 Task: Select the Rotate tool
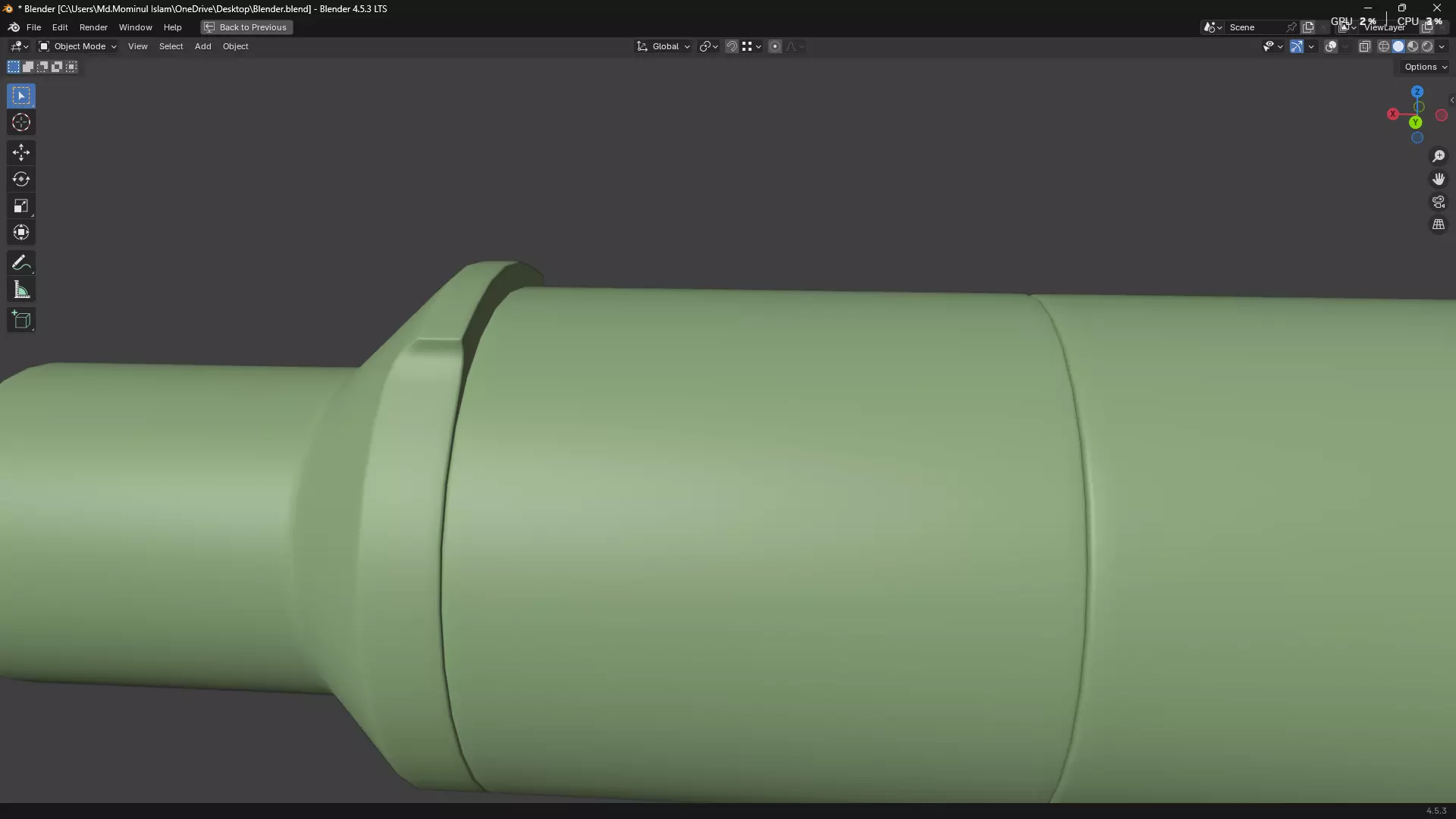[x=21, y=179]
